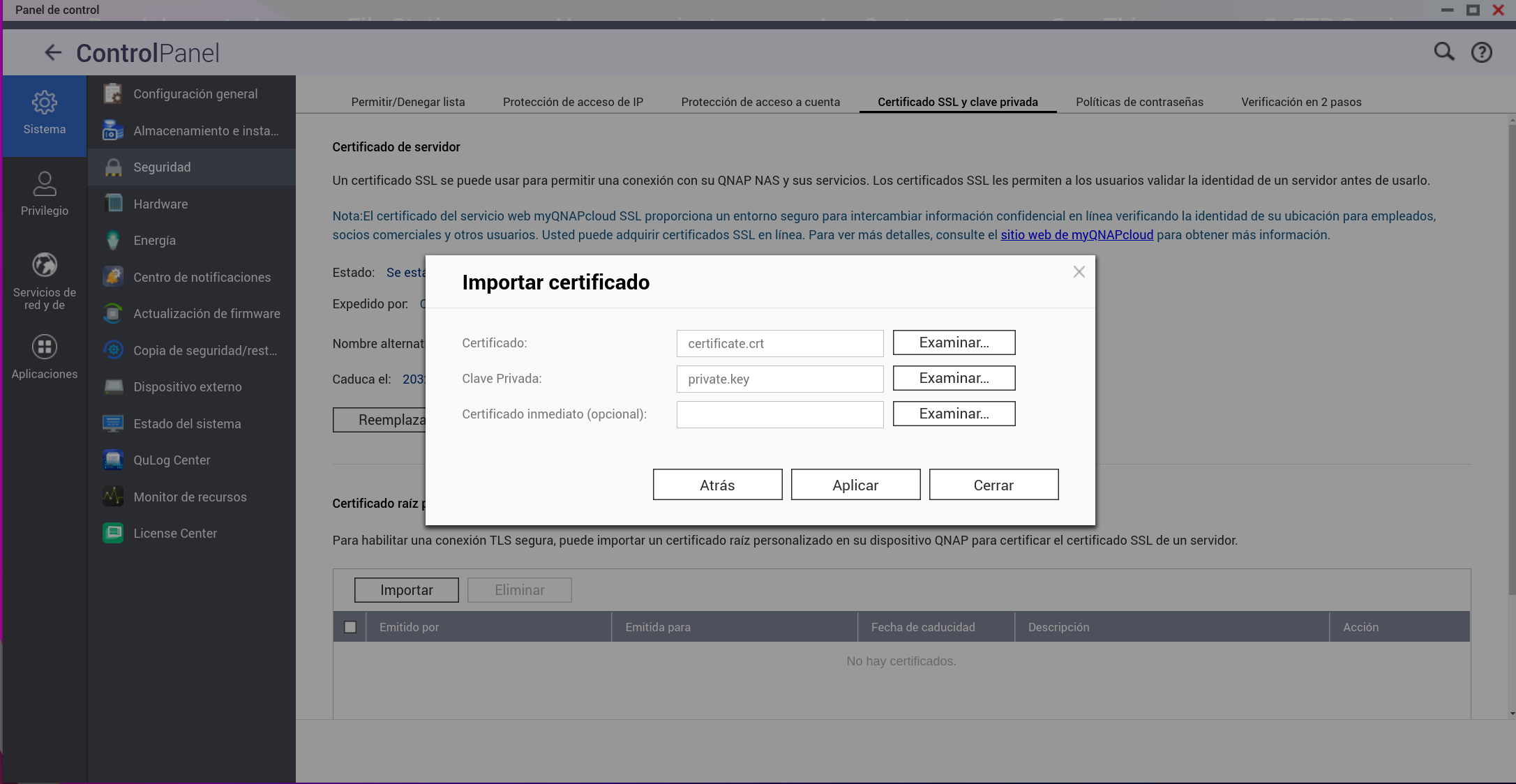Select License Center in the sidebar
Viewport: 1516px width, 784px height.
pos(175,534)
